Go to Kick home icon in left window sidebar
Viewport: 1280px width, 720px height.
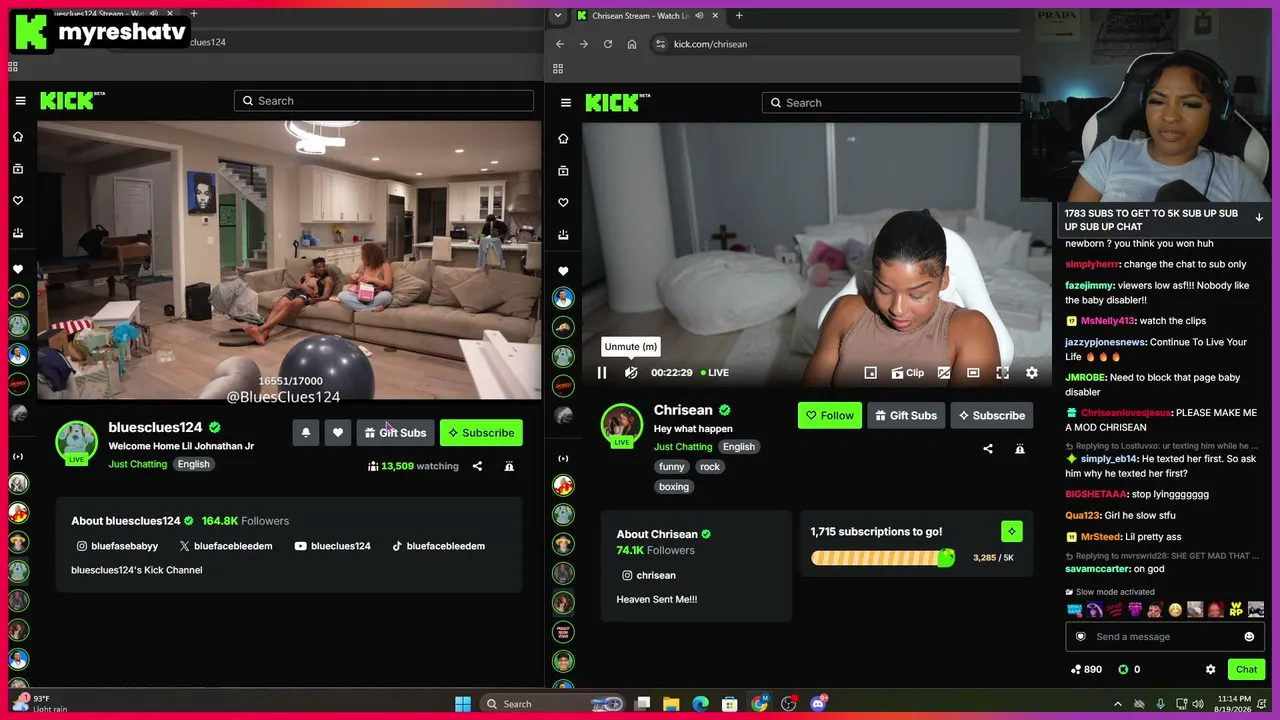pyautogui.click(x=18, y=137)
